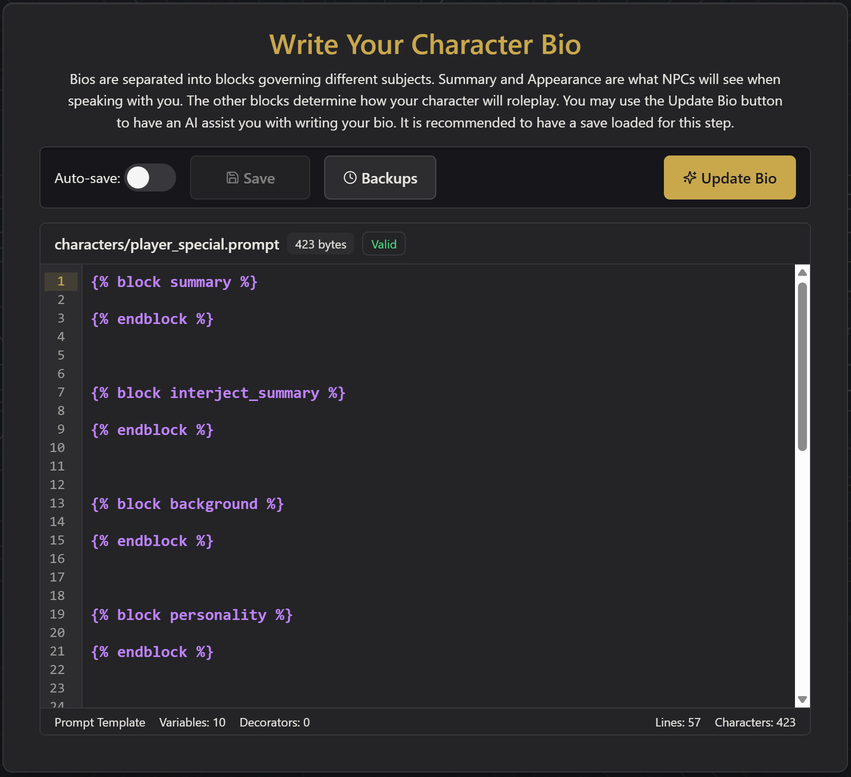
Task: Click the scrollbar down arrow
Action: 802,699
